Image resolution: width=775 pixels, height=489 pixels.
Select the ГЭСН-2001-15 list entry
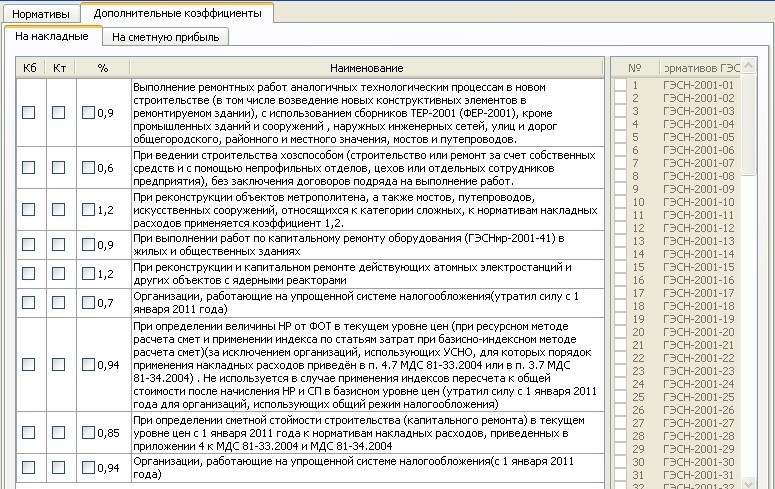click(x=698, y=267)
